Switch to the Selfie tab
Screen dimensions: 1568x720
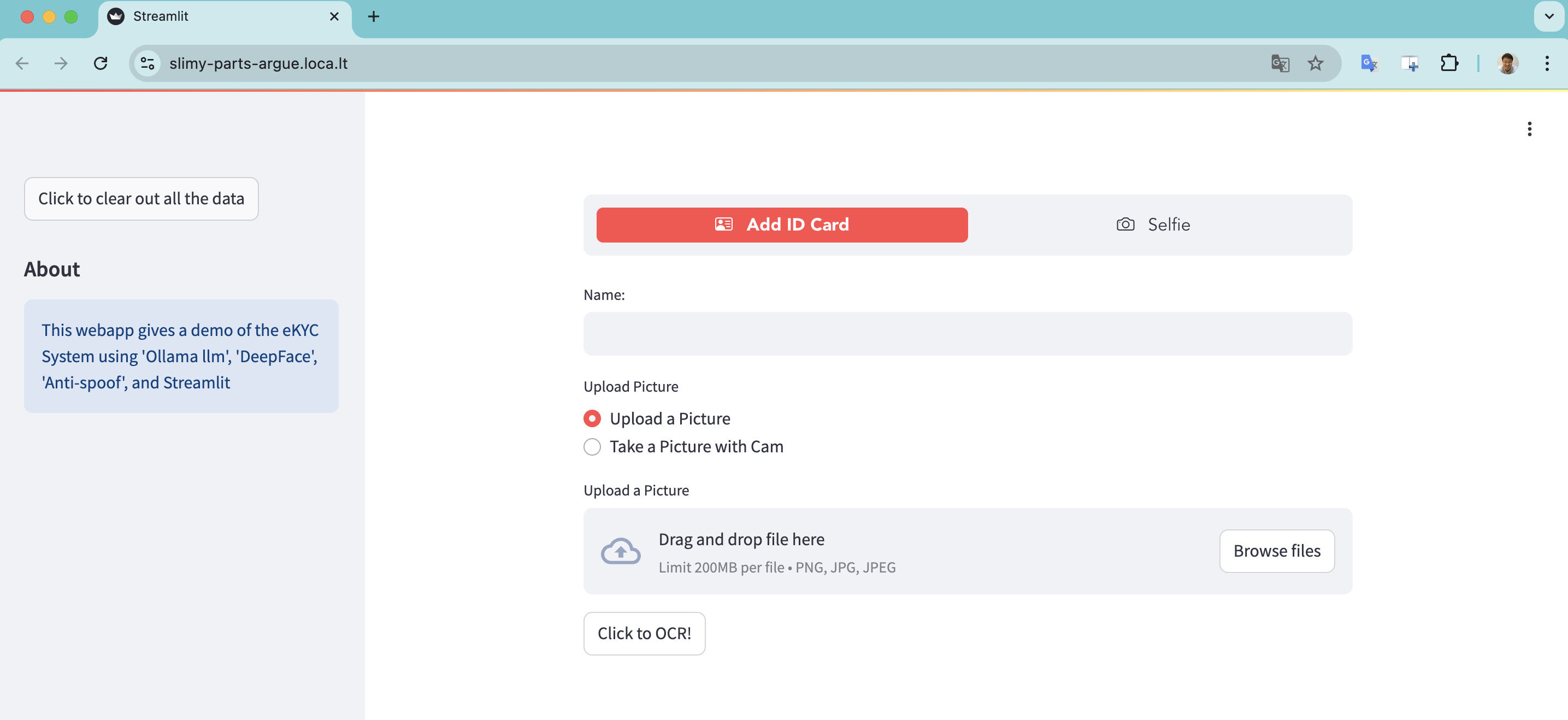pos(1153,225)
